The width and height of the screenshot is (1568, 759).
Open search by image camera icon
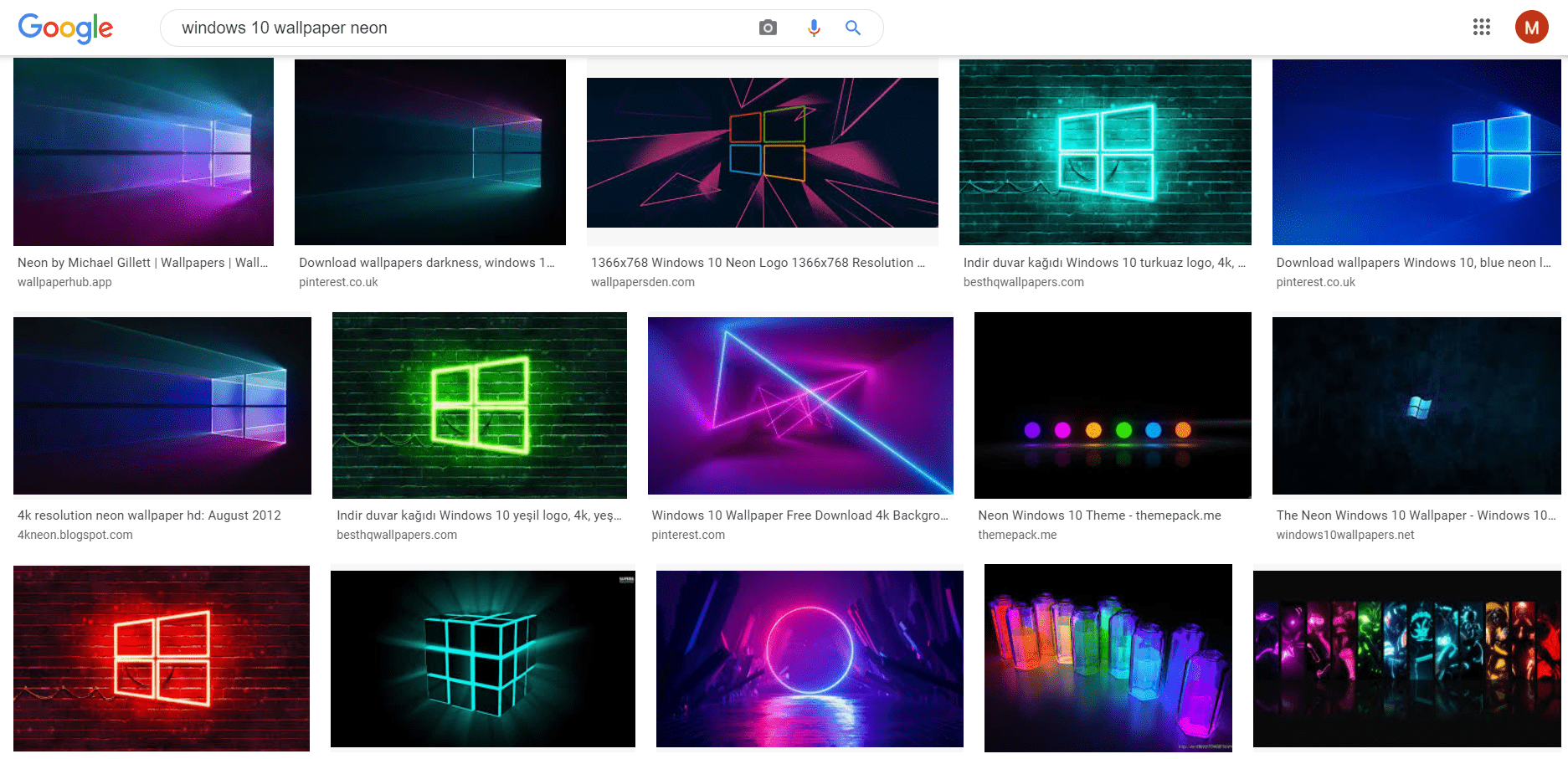[x=768, y=28]
